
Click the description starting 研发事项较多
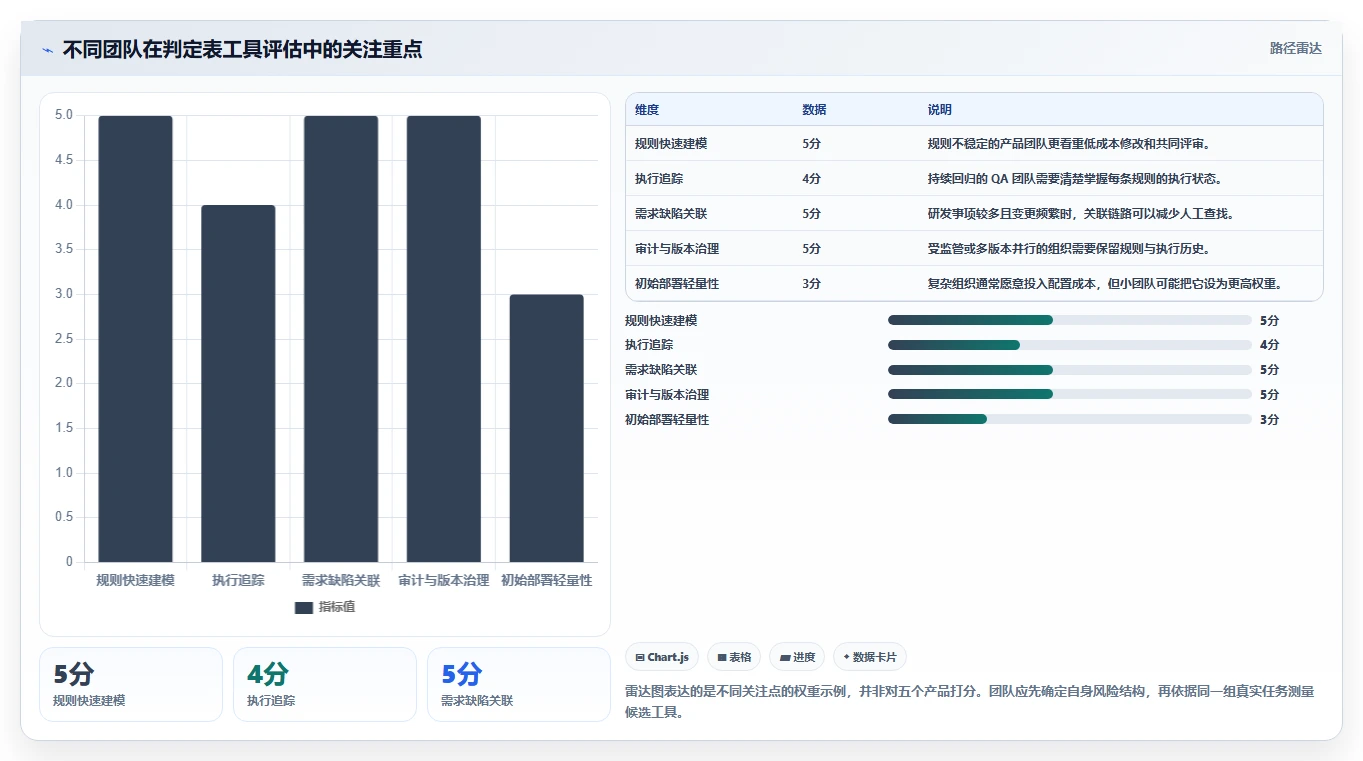coord(1081,214)
